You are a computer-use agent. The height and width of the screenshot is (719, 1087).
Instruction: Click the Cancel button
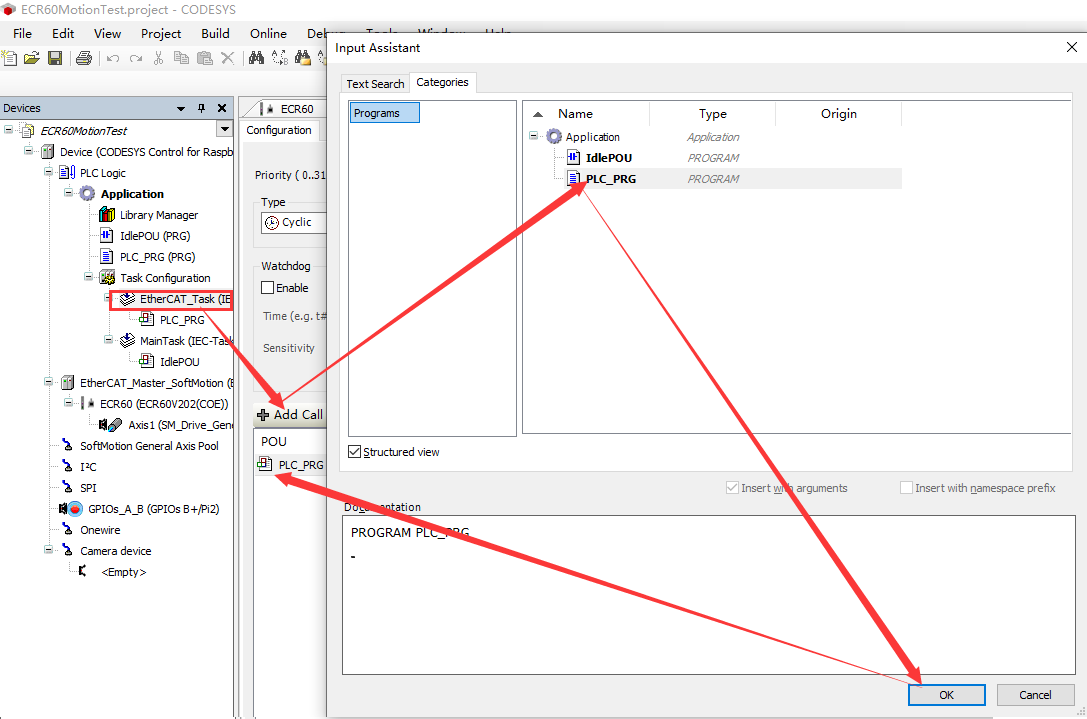[1035, 695]
